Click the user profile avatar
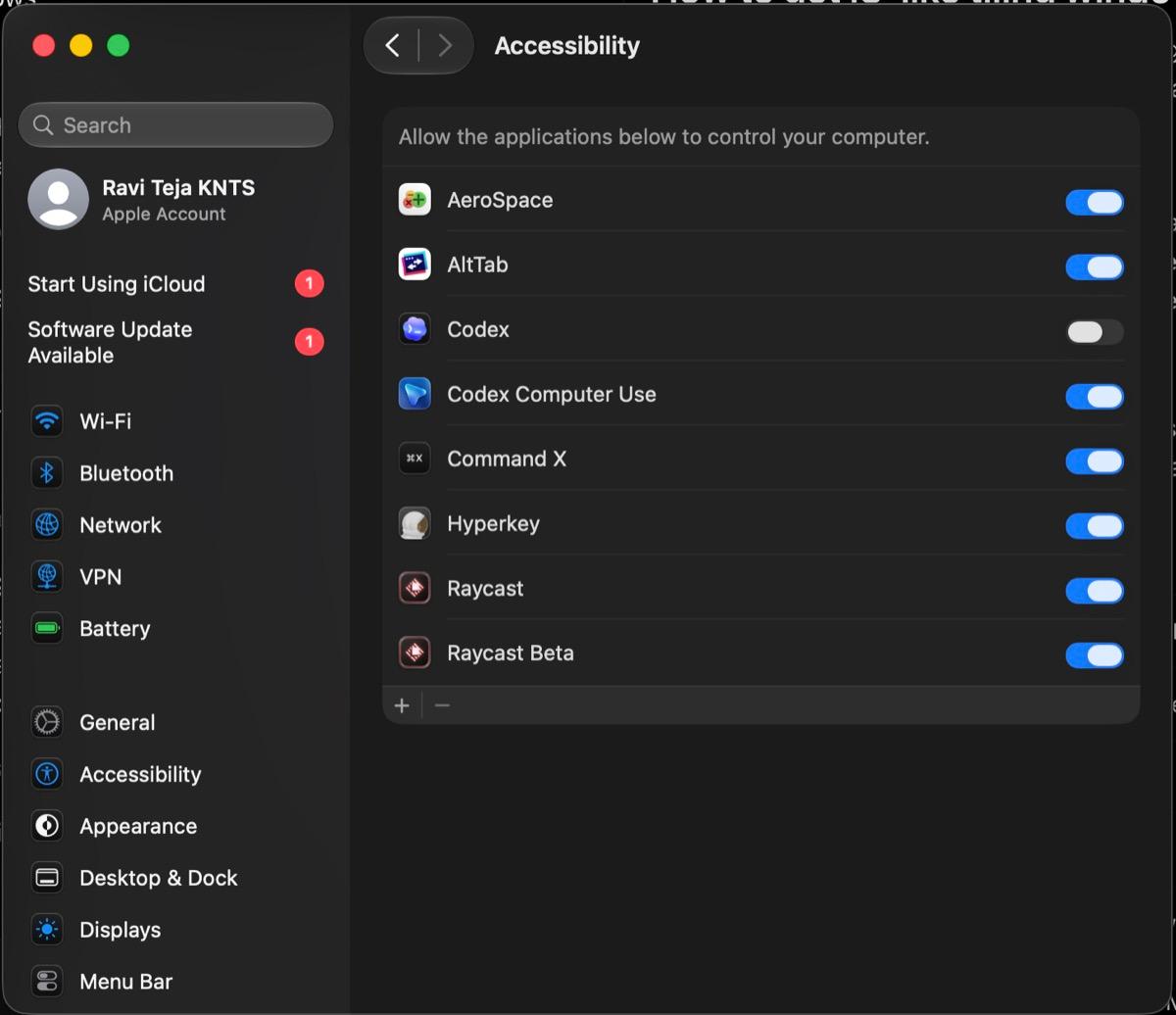The image size is (1176, 1015). [59, 199]
